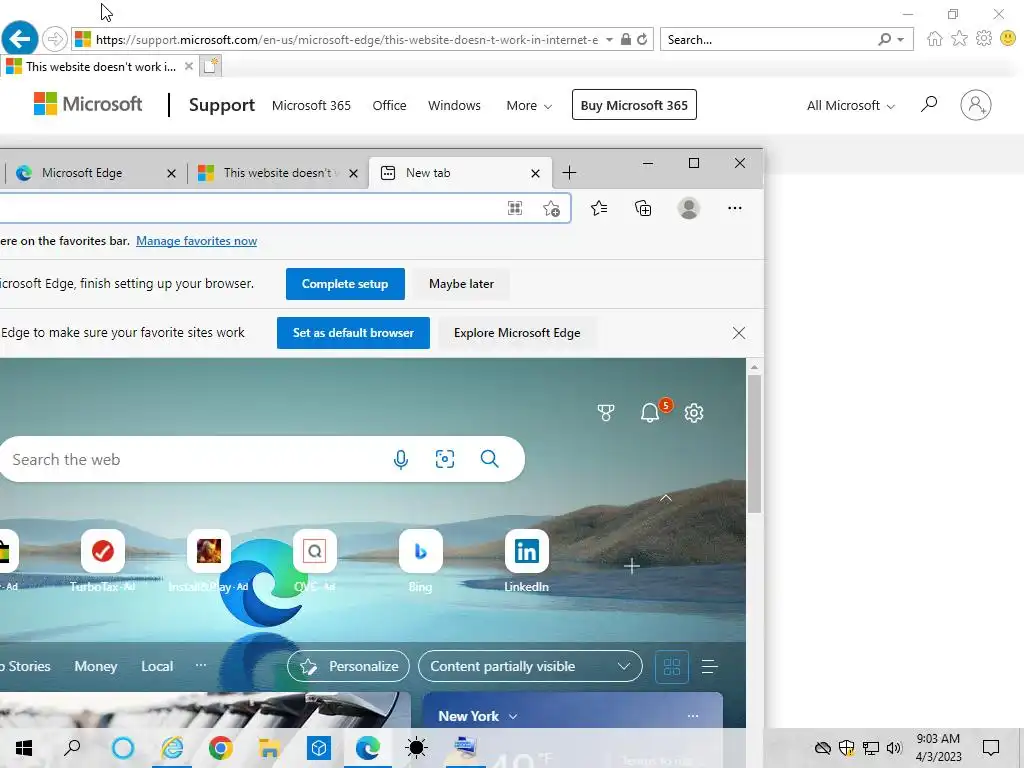Select the Money feed tab

(95, 666)
